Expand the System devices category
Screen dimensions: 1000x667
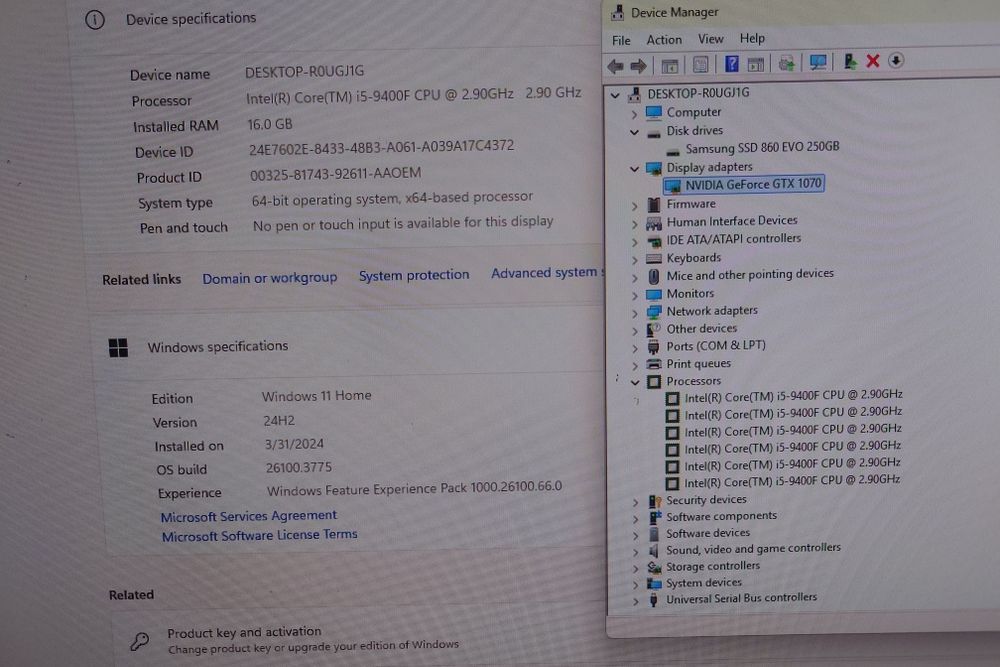(x=635, y=584)
